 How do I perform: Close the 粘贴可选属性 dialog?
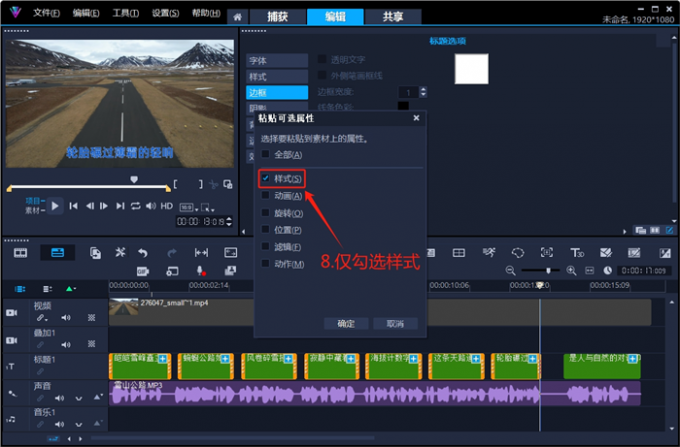coord(416,118)
